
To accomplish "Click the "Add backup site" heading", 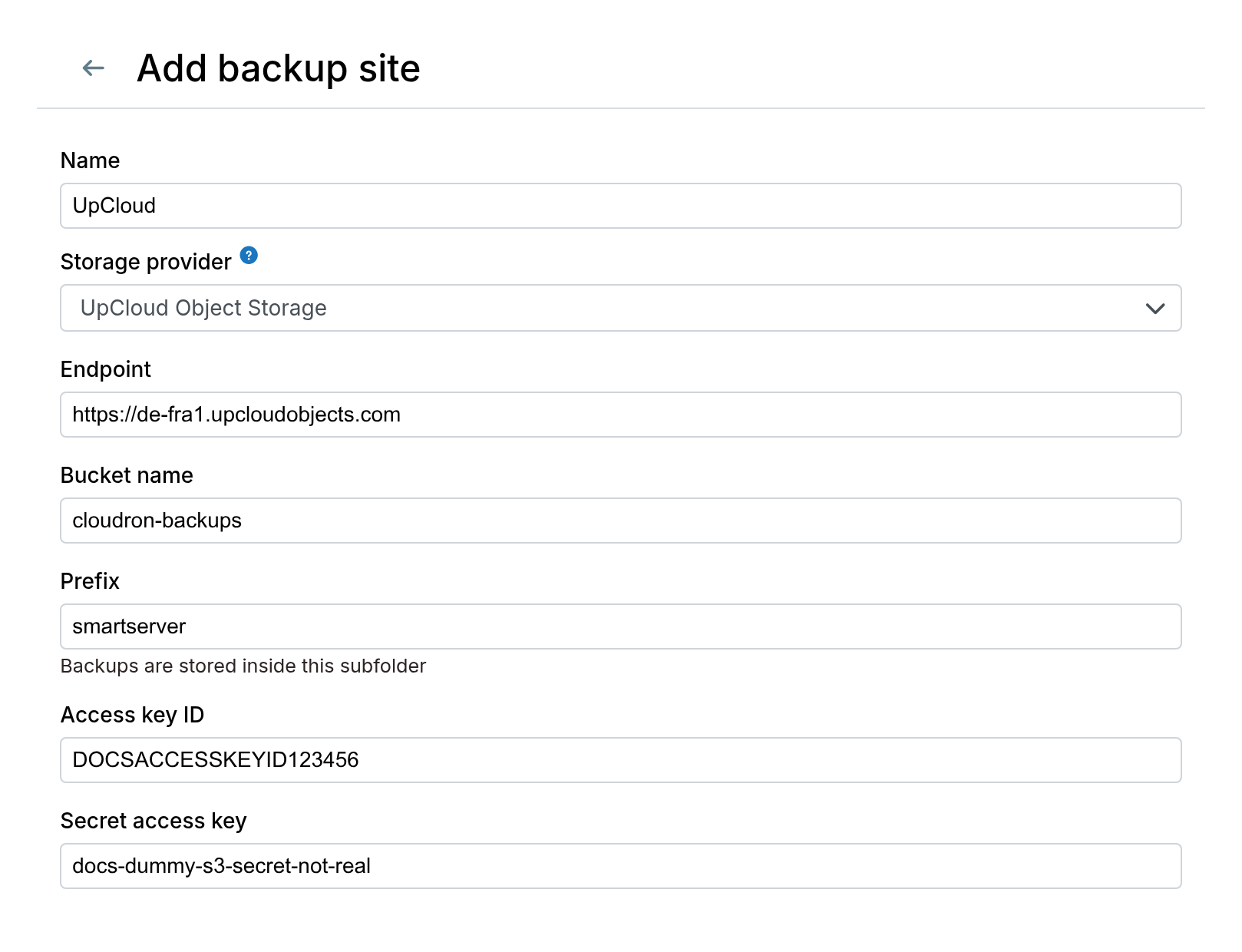I will pyautogui.click(x=279, y=68).
